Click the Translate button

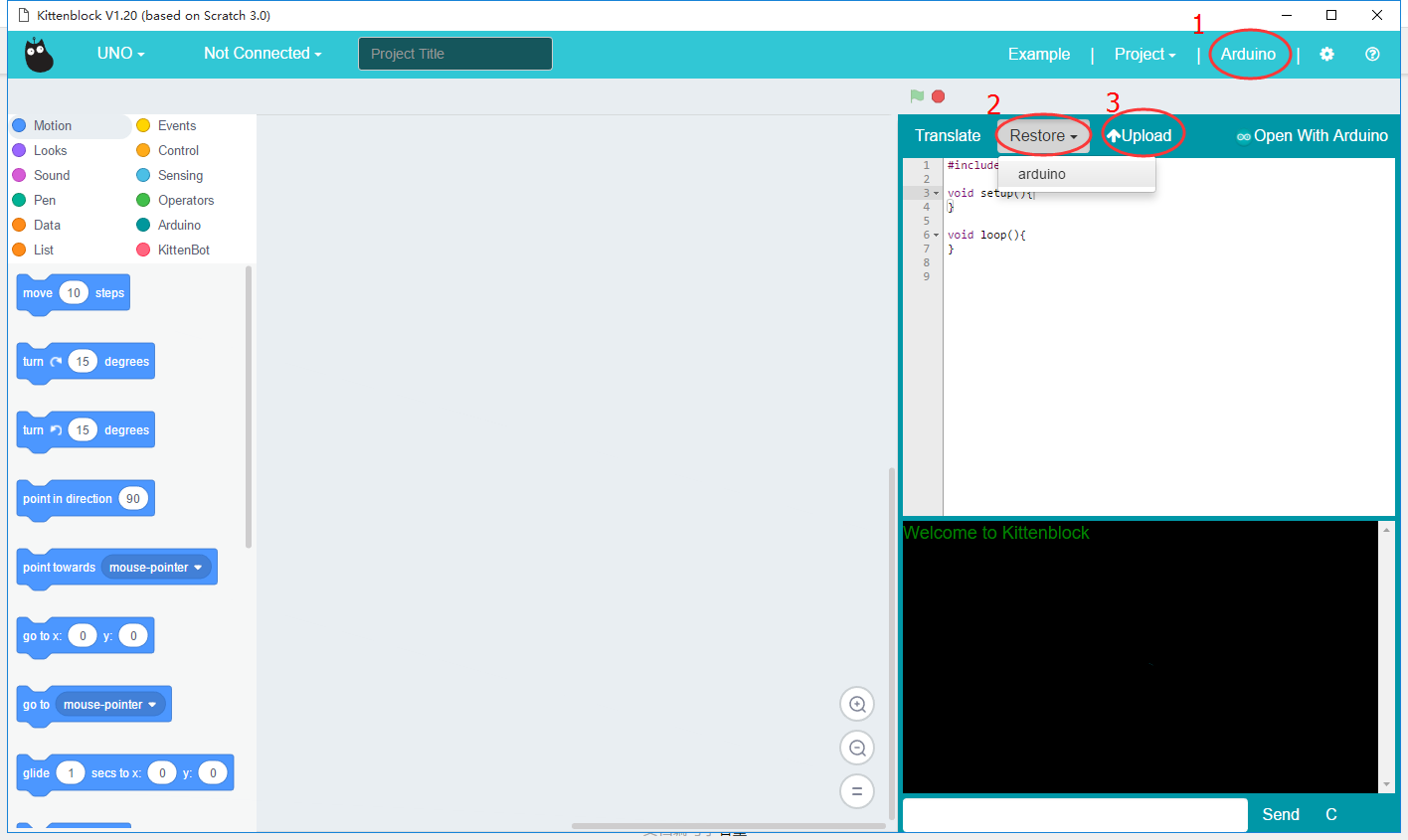(x=948, y=136)
